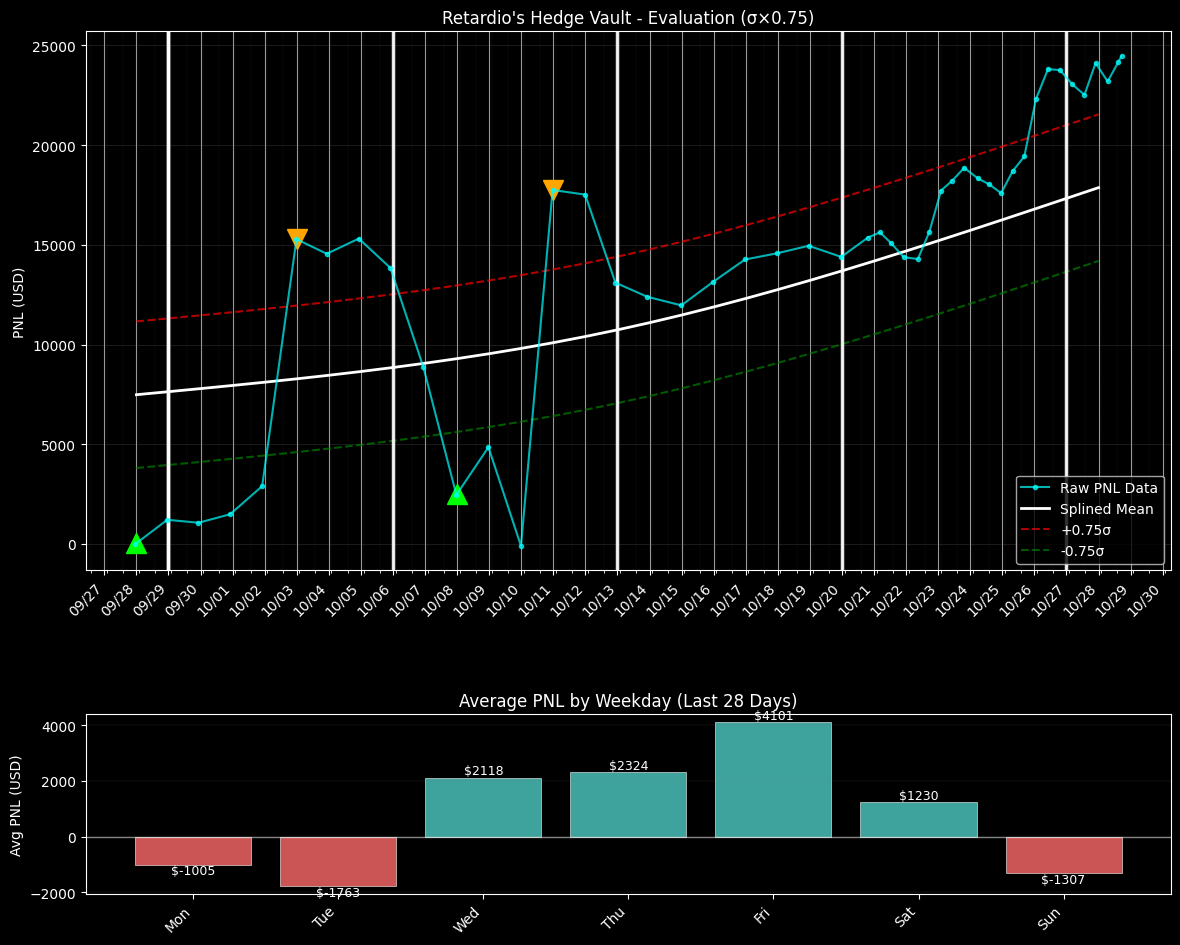Click the $4101 value label

point(773,716)
